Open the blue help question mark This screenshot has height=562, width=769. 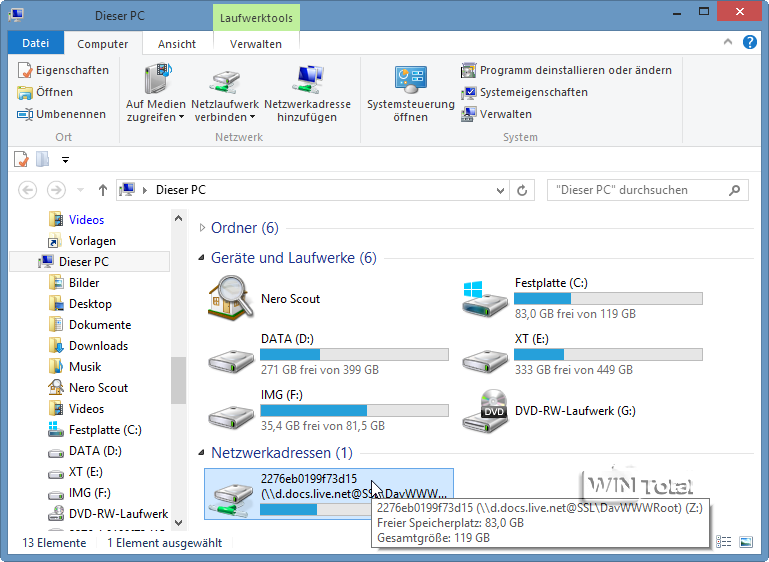749,42
